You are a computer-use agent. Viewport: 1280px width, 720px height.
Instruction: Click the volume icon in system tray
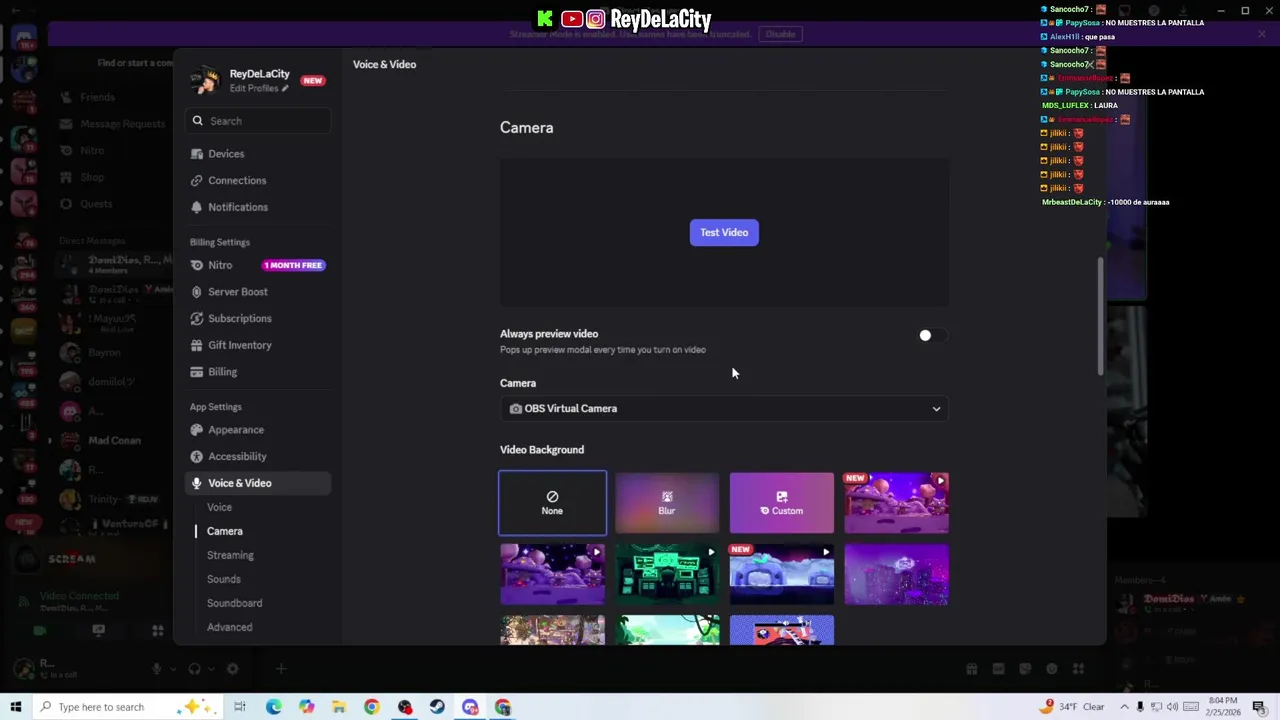pos(1172,707)
